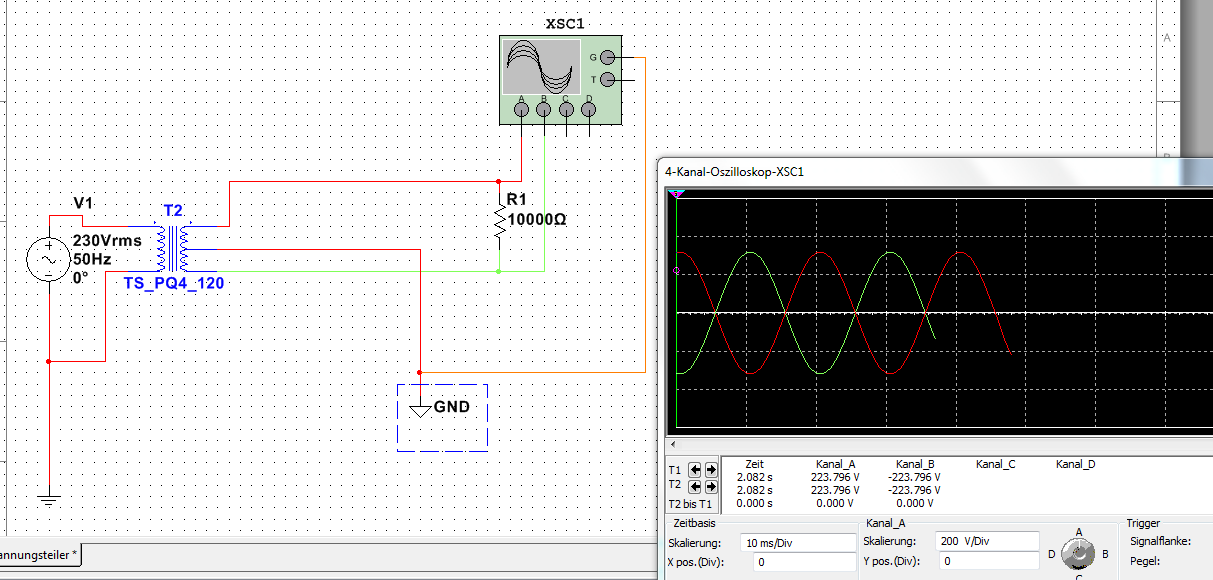Screen dimensions: 1213x580
Task: Select the GND ground symbol in dashed box
Action: (x=421, y=408)
